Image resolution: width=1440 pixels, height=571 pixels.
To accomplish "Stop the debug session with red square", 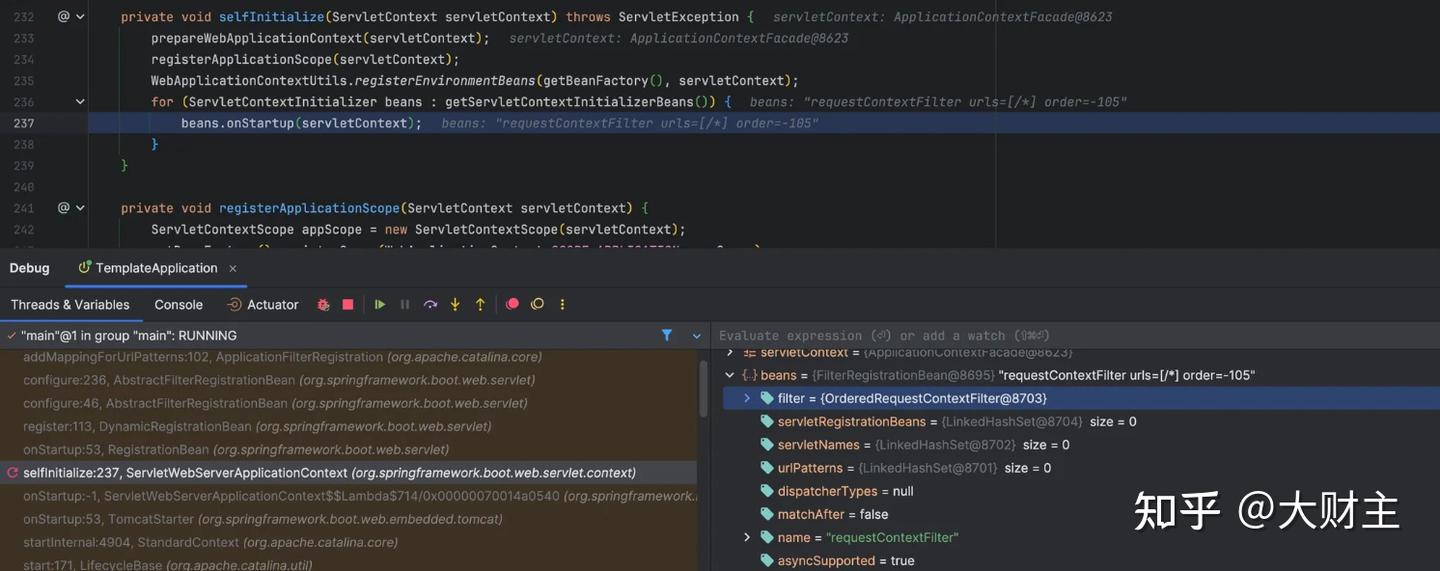I will [348, 305].
